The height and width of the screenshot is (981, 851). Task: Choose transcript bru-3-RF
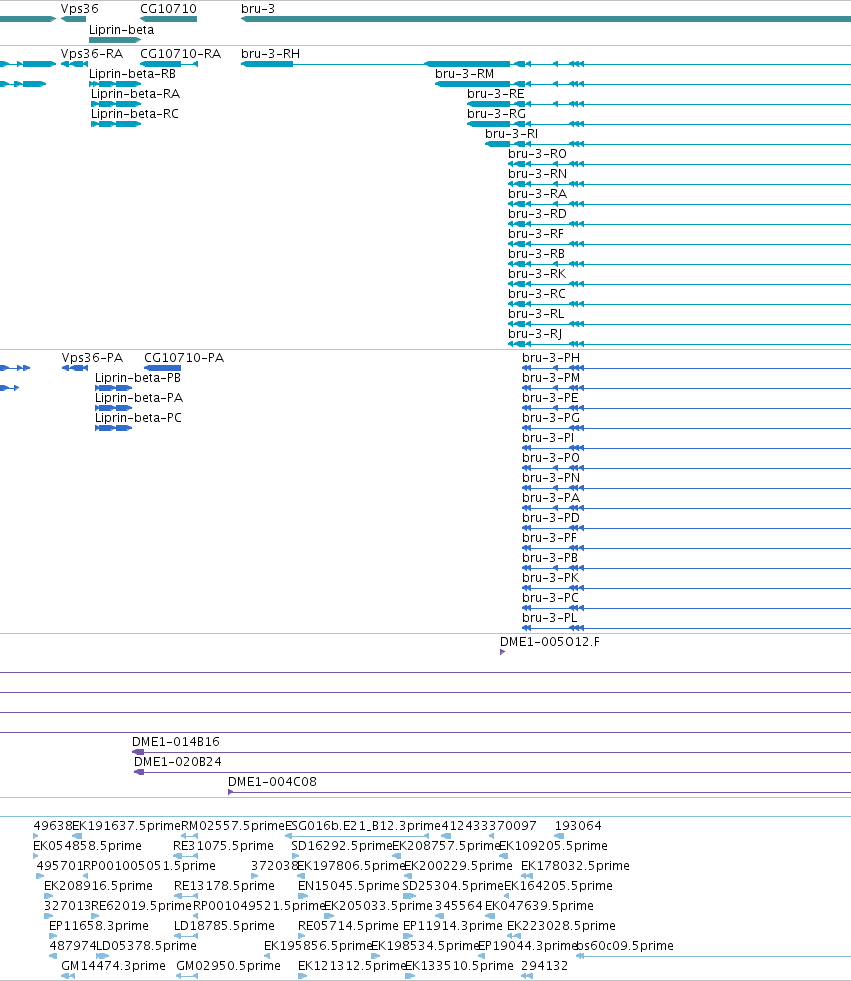(536, 234)
